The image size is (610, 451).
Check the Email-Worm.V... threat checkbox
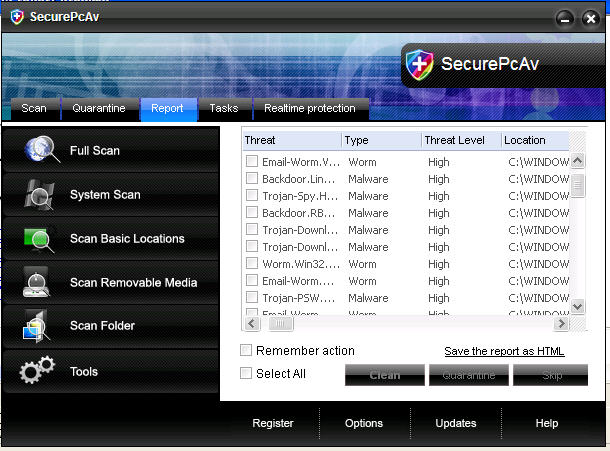[252, 161]
